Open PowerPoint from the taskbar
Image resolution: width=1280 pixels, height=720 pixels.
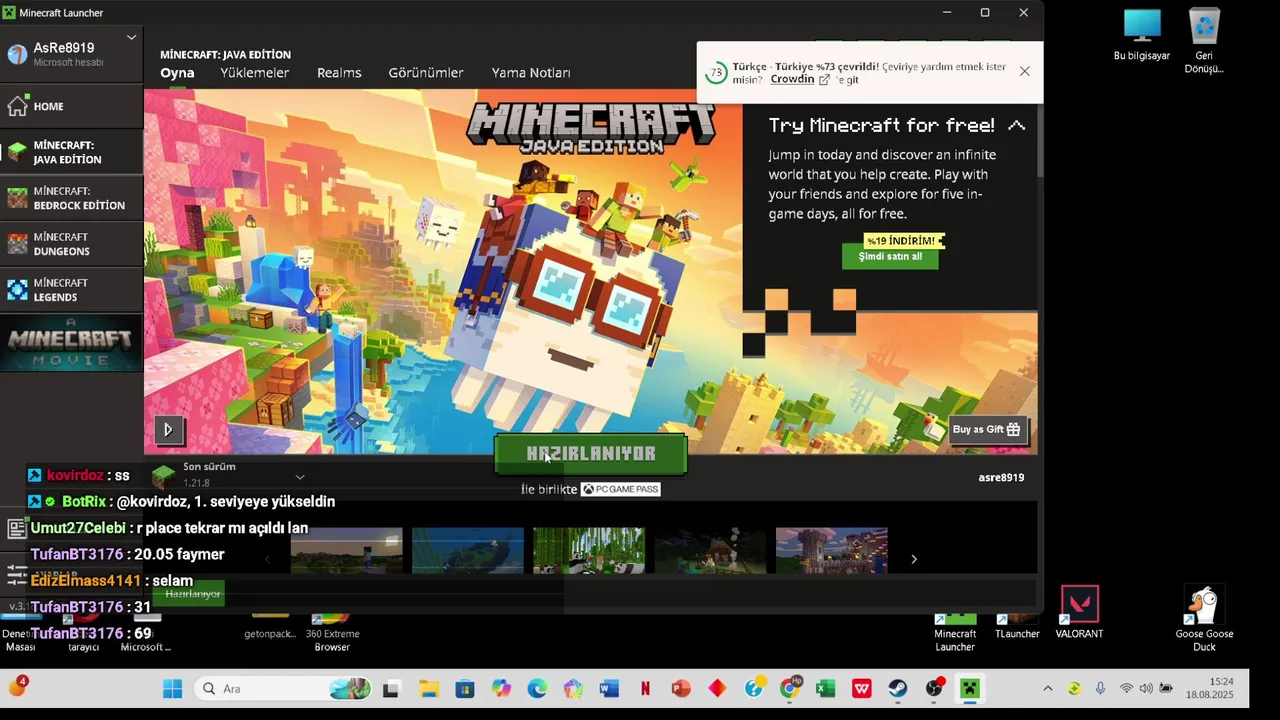click(x=681, y=688)
